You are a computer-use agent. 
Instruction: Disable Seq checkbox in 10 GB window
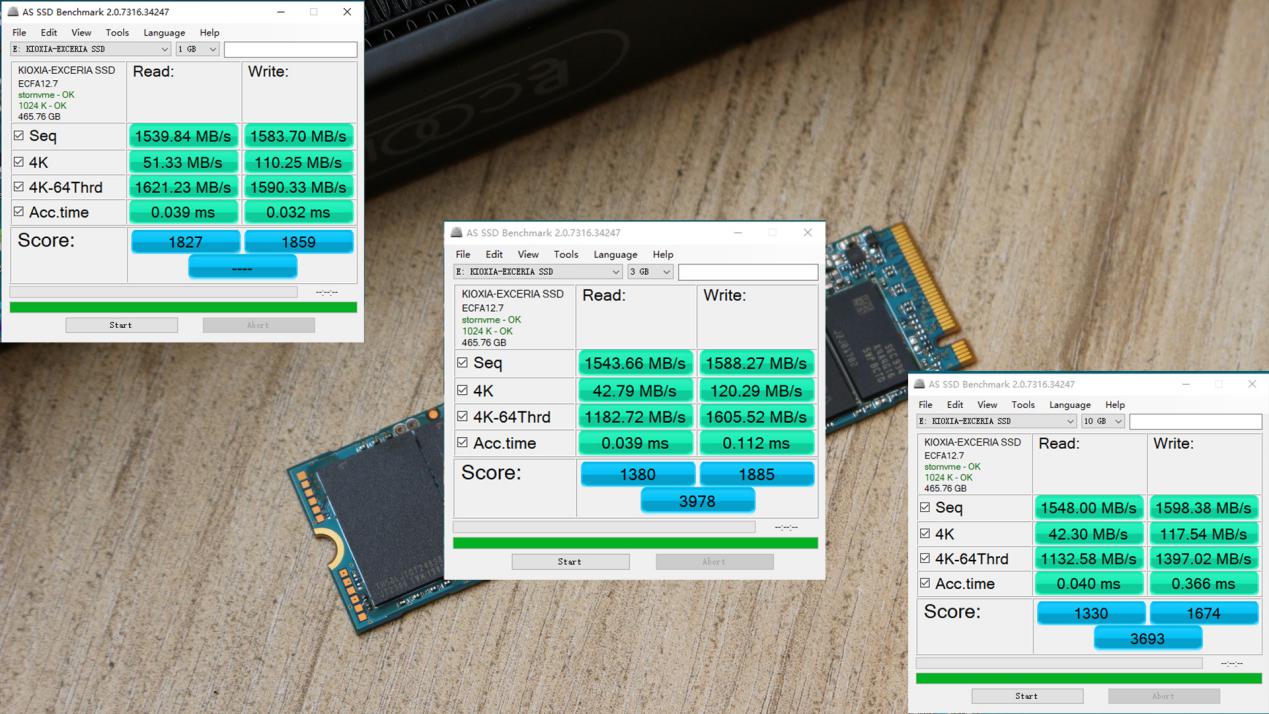[925, 507]
